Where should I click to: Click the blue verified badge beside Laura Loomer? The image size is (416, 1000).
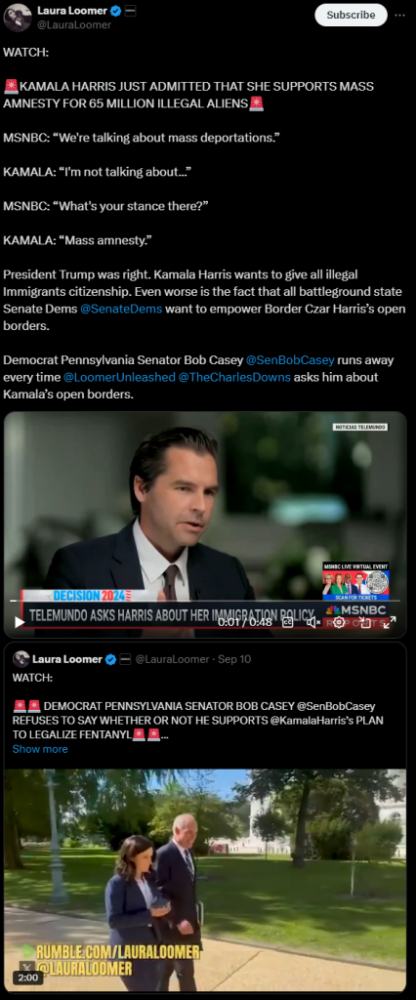pos(116,11)
